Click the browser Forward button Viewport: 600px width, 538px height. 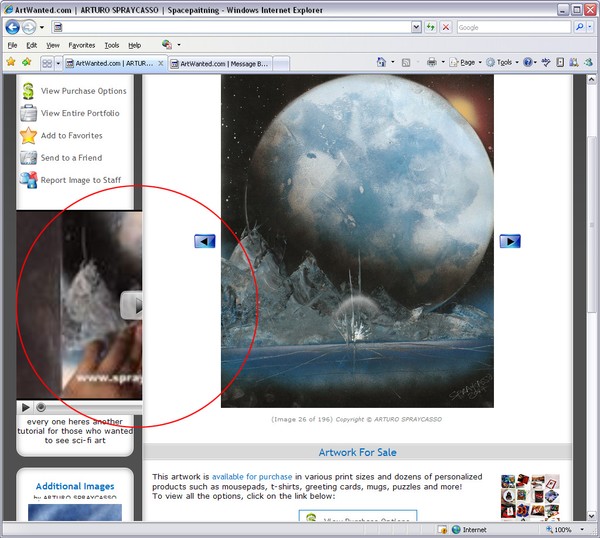(x=29, y=27)
